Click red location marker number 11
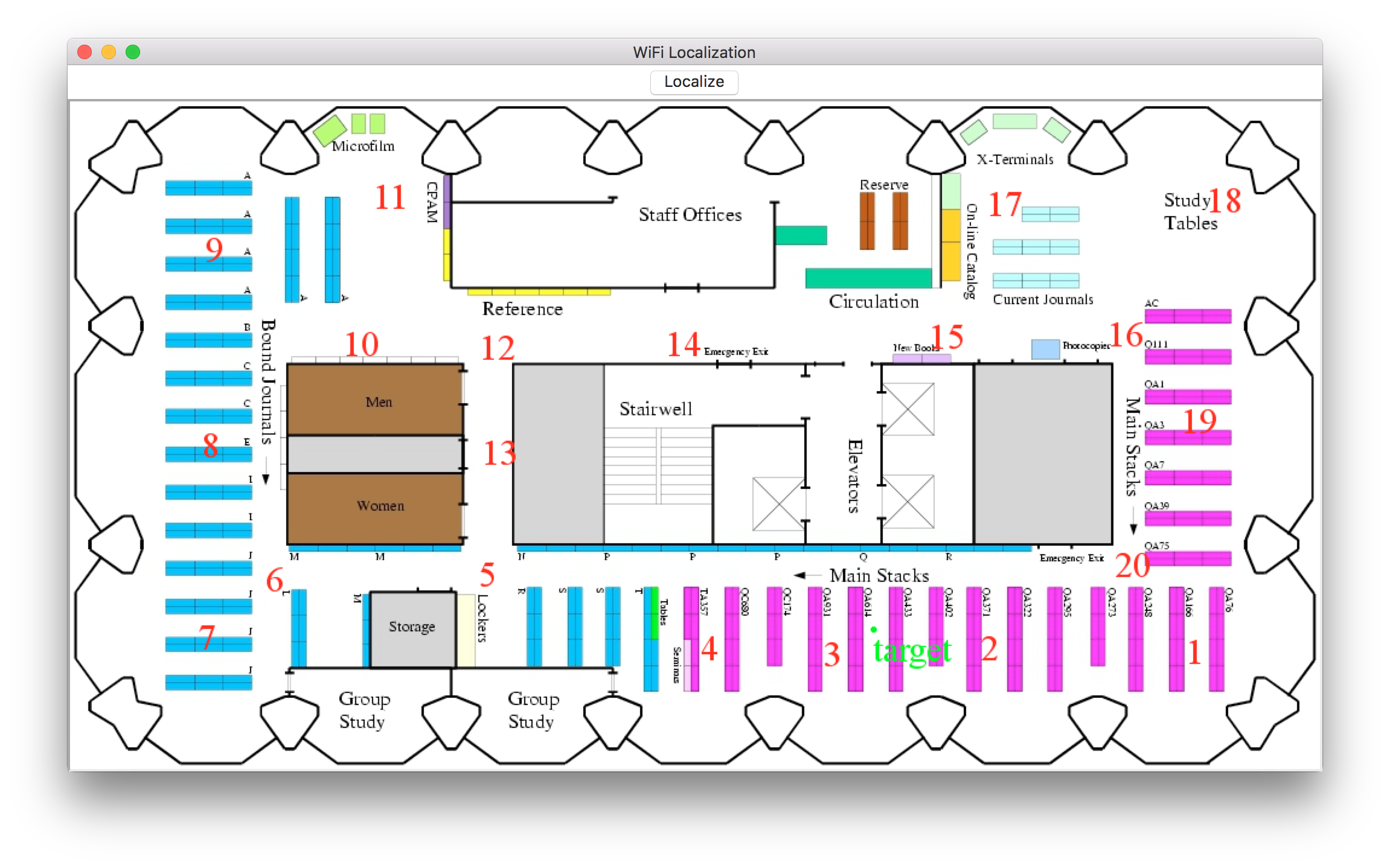 click(389, 197)
